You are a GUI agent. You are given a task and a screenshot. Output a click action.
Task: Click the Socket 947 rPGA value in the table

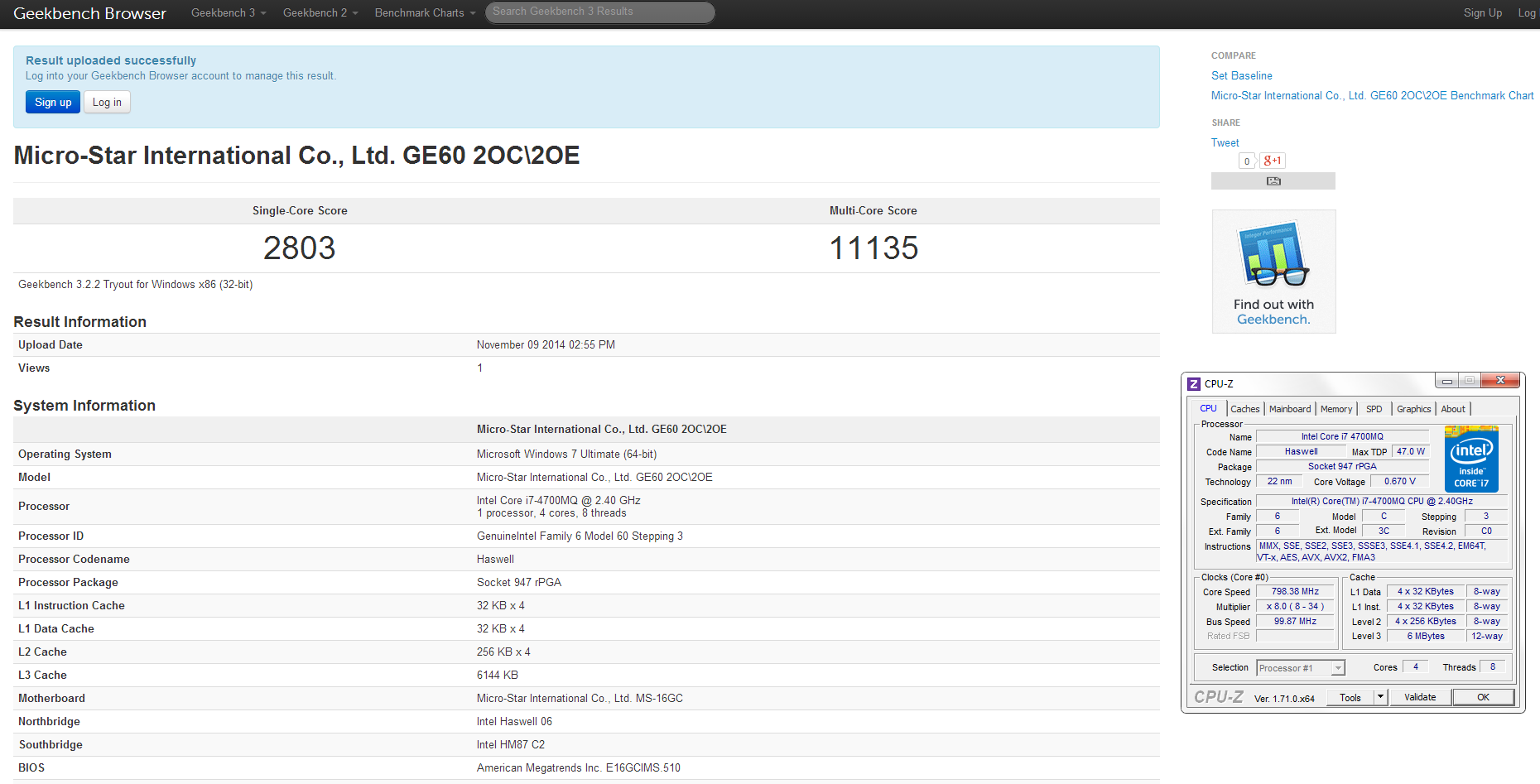[519, 582]
